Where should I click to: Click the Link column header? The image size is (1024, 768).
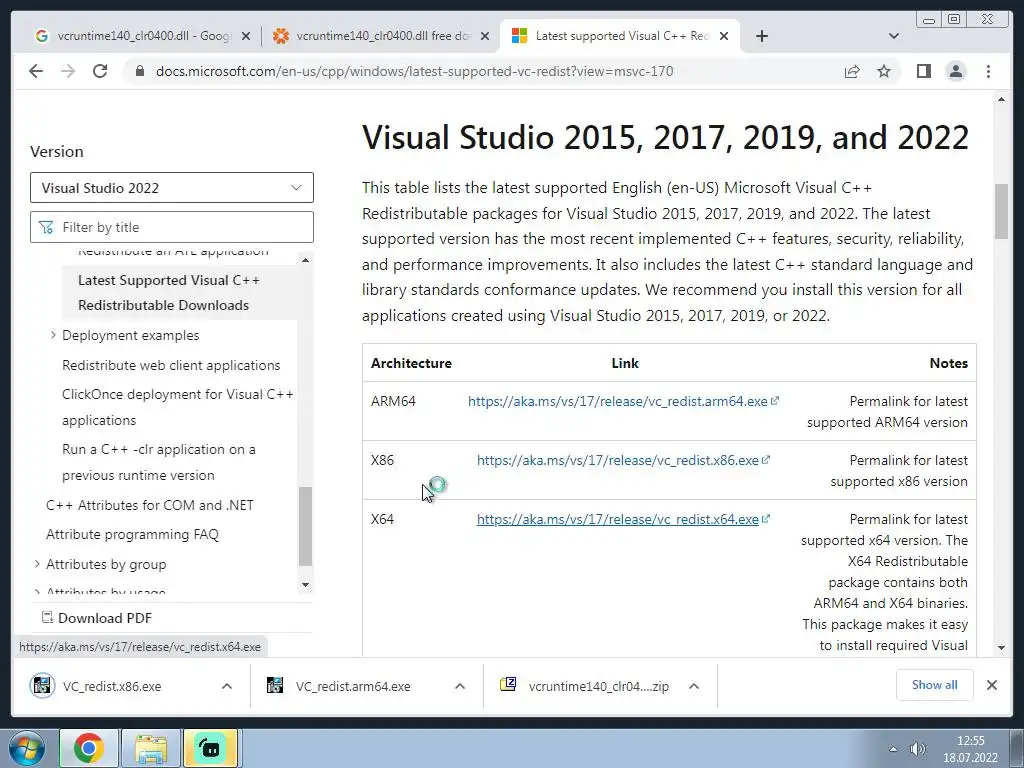click(624, 363)
